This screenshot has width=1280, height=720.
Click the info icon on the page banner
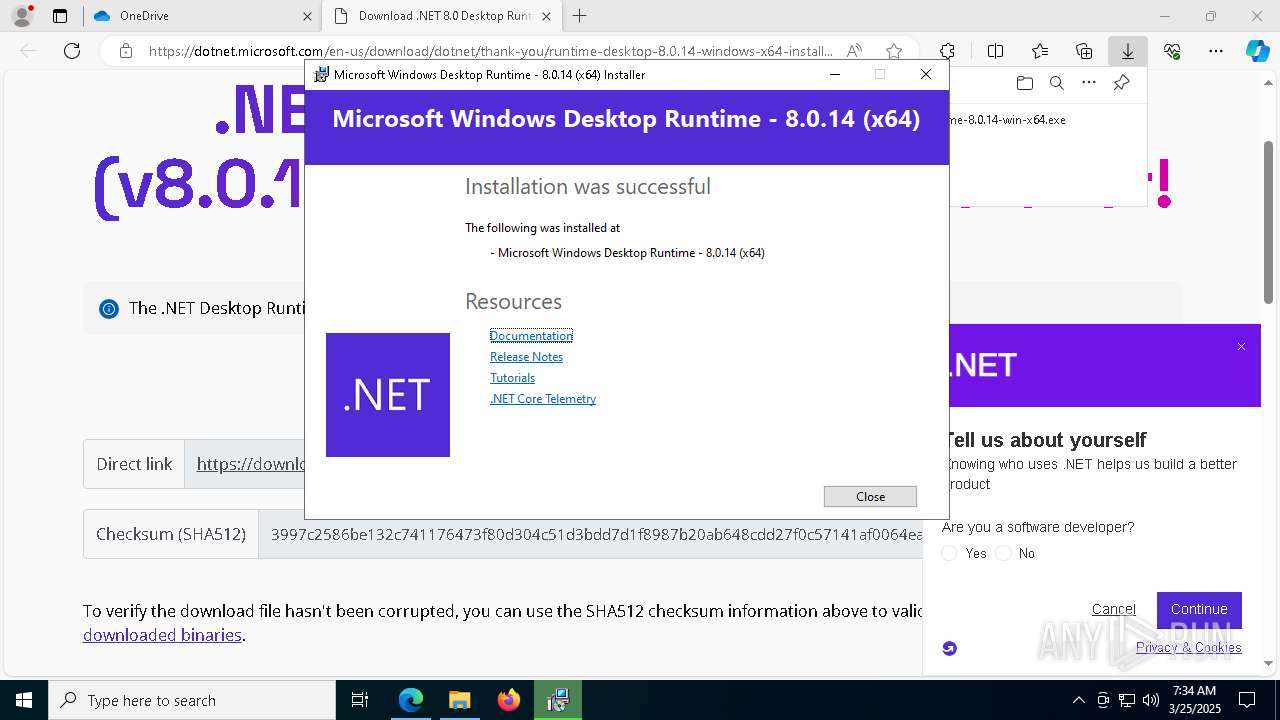coord(109,309)
